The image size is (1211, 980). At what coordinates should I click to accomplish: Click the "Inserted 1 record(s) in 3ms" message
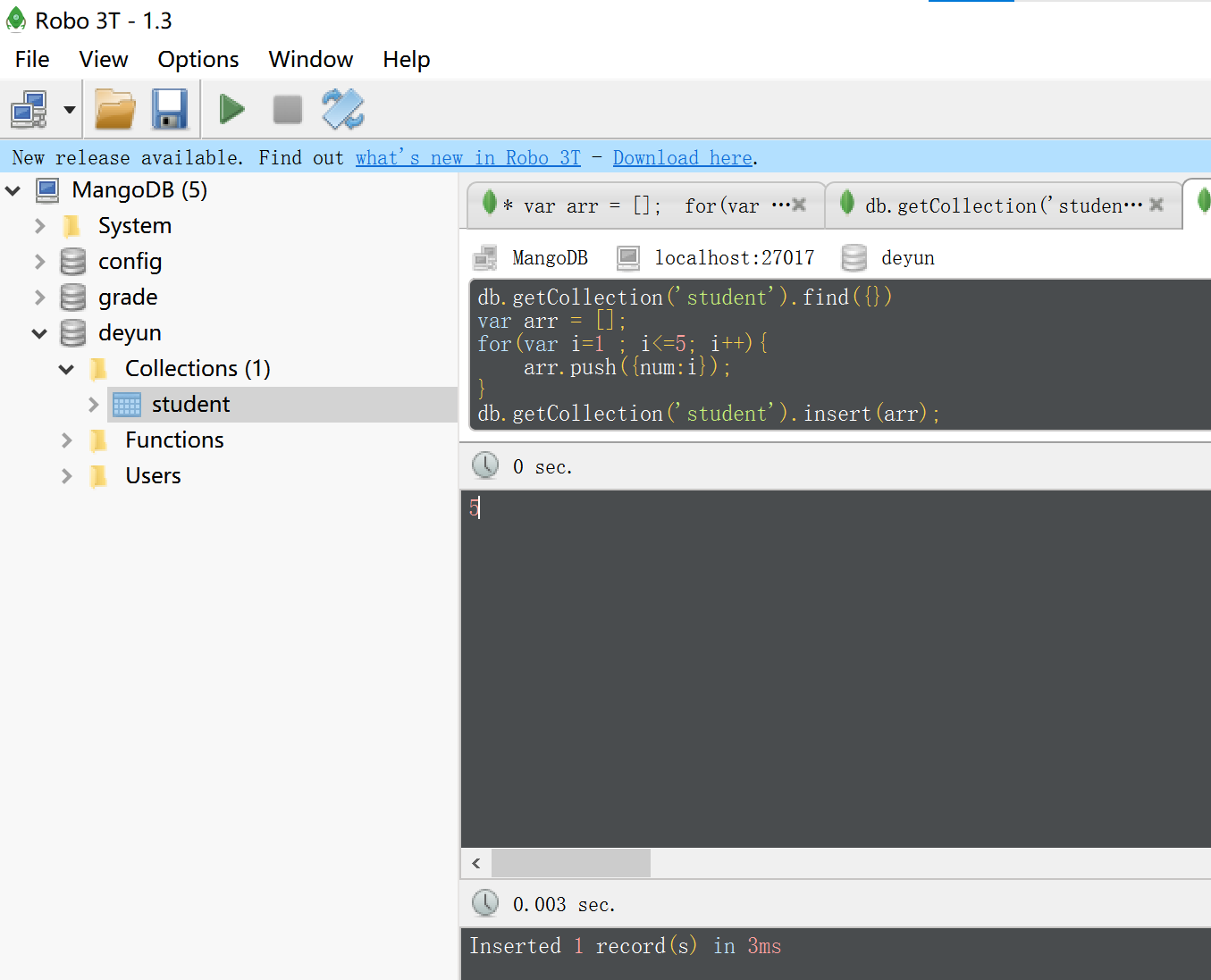point(626,946)
